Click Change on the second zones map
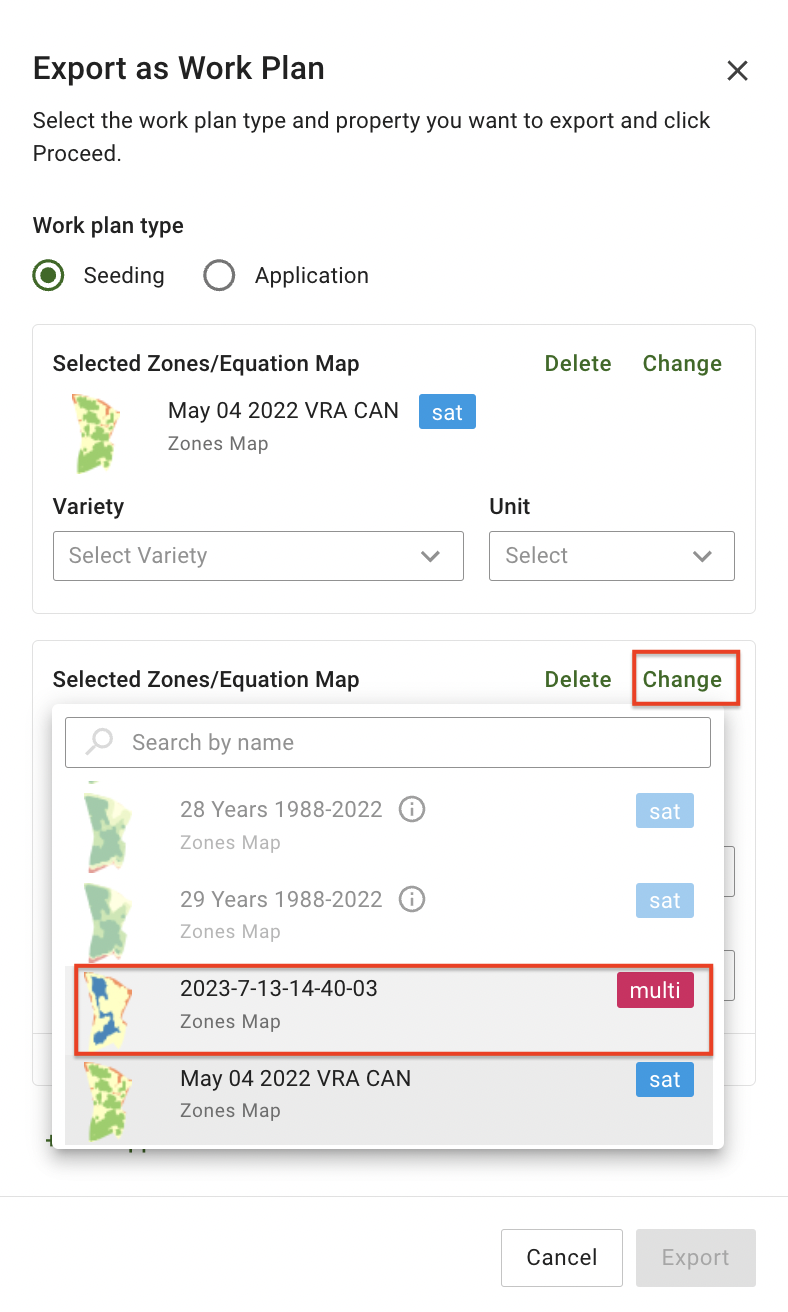Viewport: 788px width, 1312px height. pos(682,680)
